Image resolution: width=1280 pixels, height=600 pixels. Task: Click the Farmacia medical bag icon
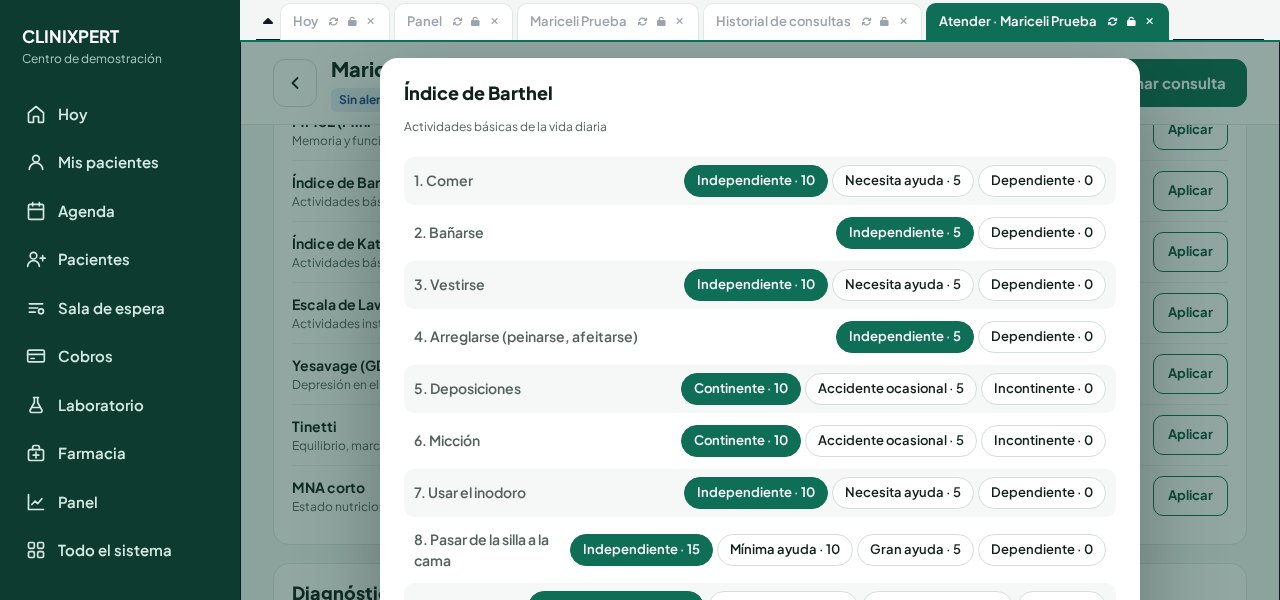click(36, 453)
